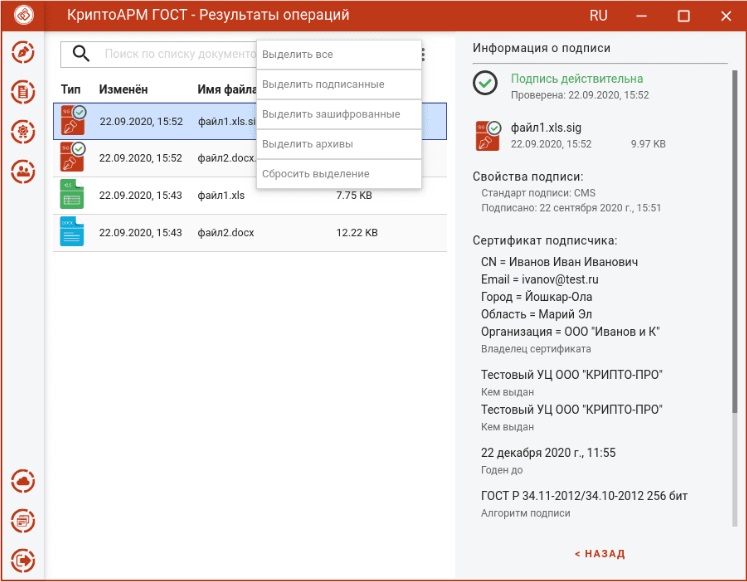Choose 'Выделить подписанные' menu item
Screen dimensions: 747x582
tap(339, 85)
